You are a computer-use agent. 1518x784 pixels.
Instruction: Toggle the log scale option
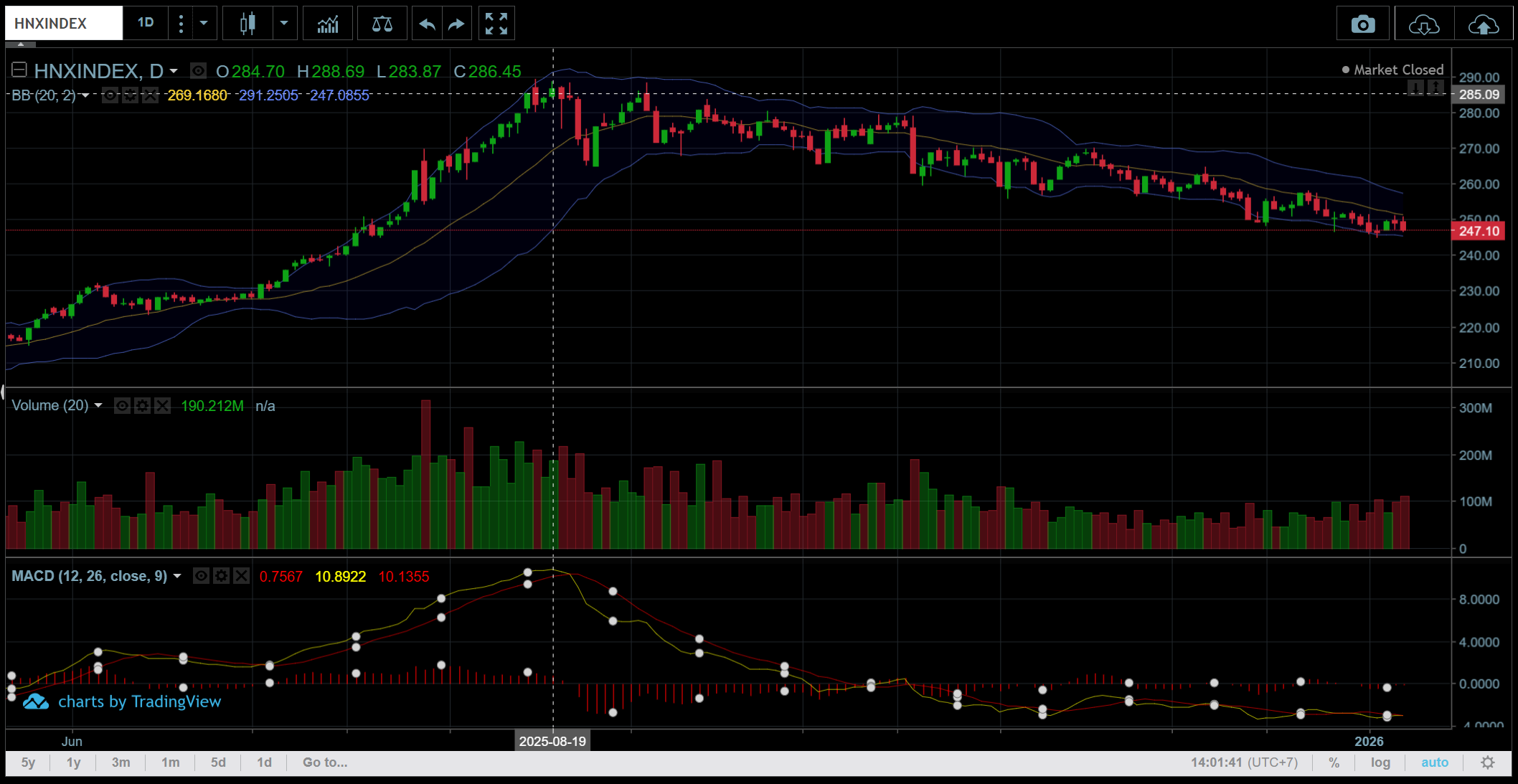(1380, 762)
